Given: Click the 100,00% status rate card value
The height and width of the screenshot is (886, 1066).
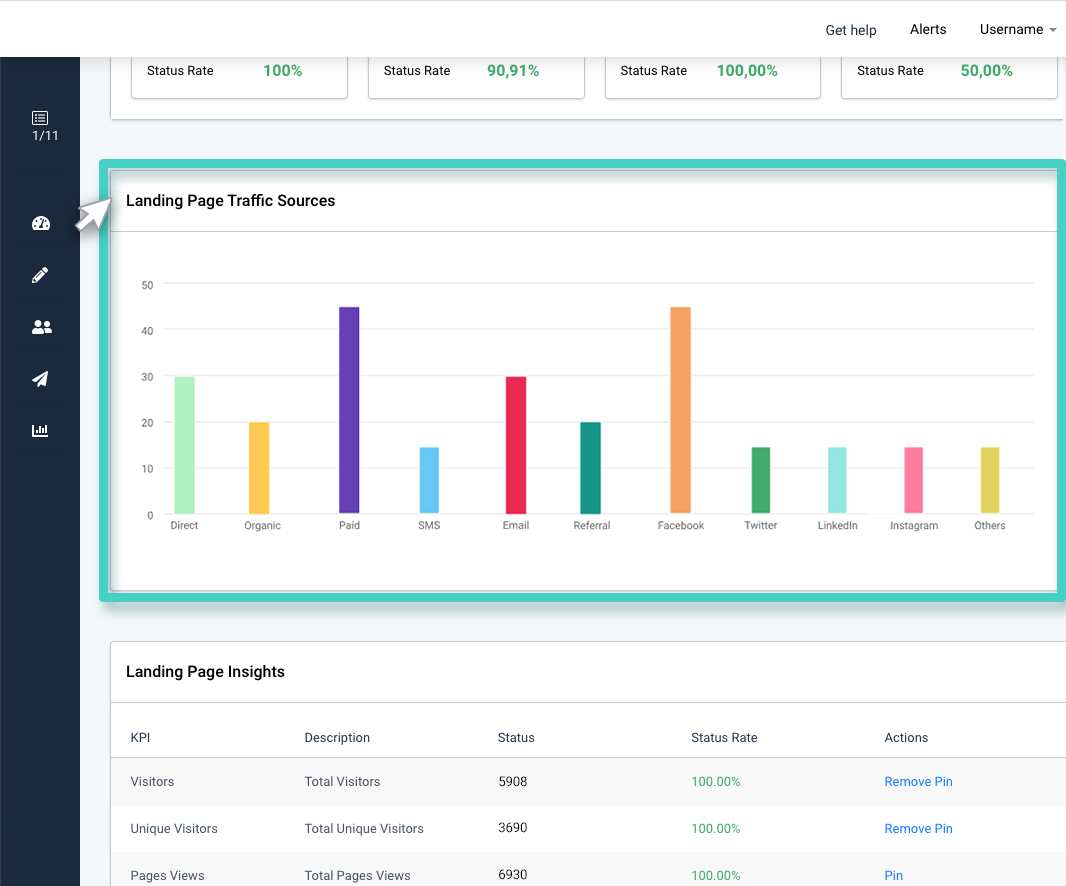Looking at the screenshot, I should click(x=746, y=71).
